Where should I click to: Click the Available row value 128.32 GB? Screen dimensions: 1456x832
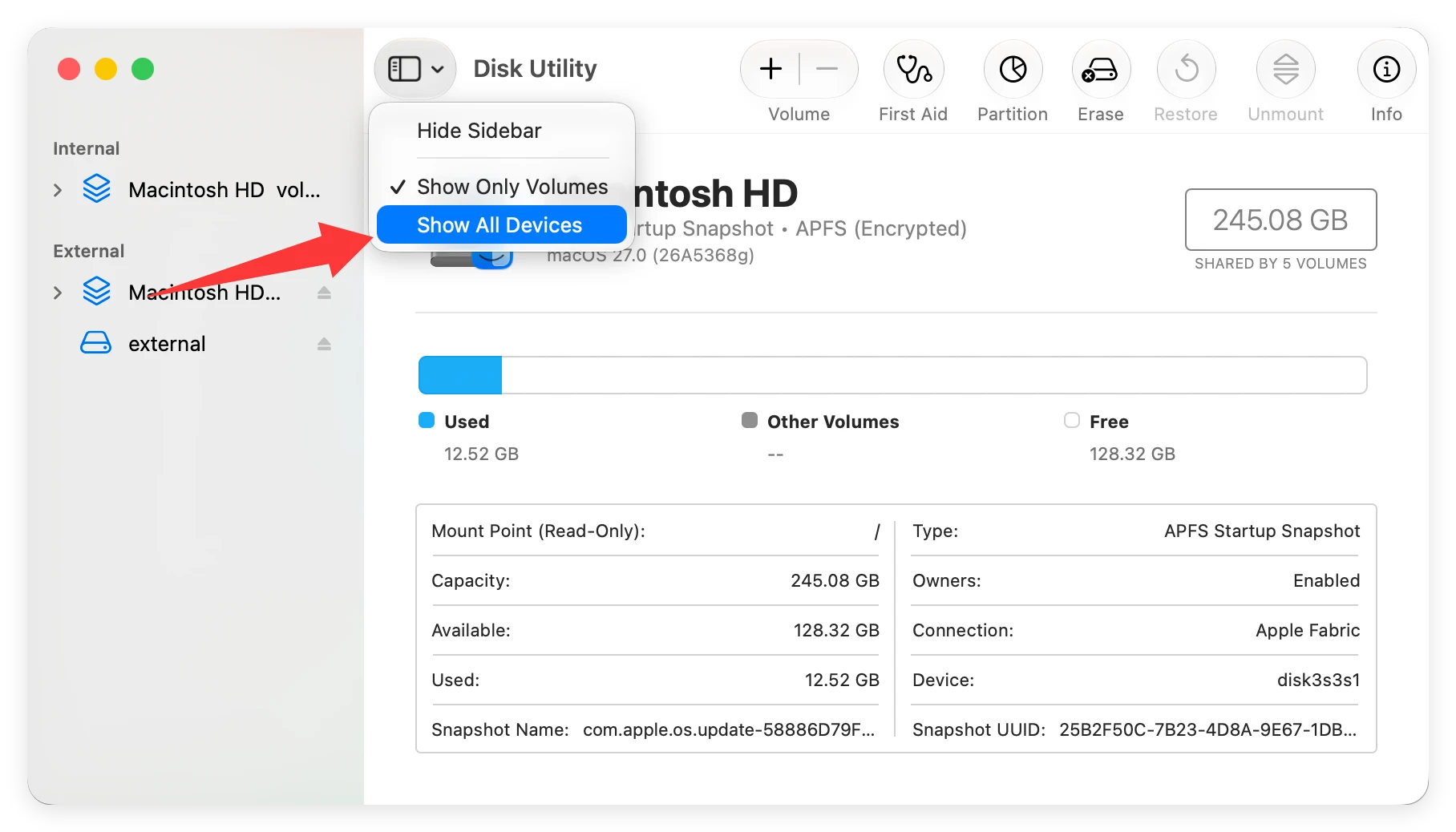(836, 630)
